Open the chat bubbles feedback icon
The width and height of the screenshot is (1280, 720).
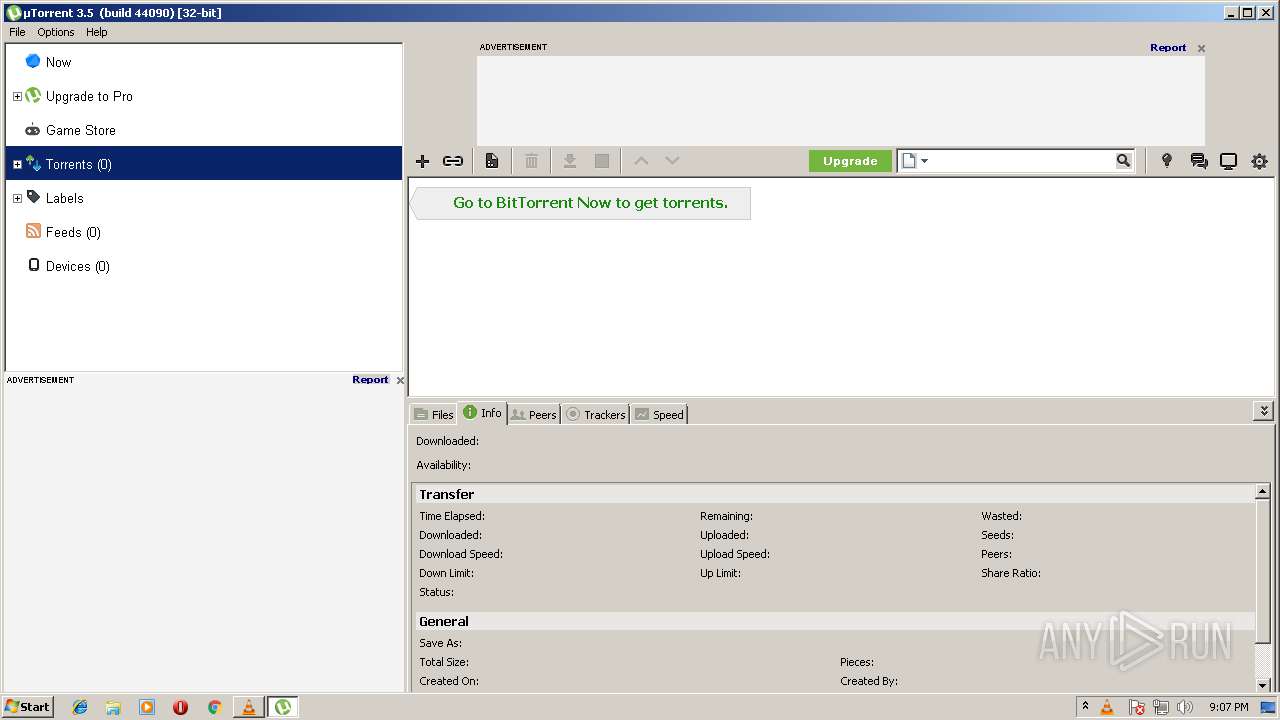[1199, 161]
